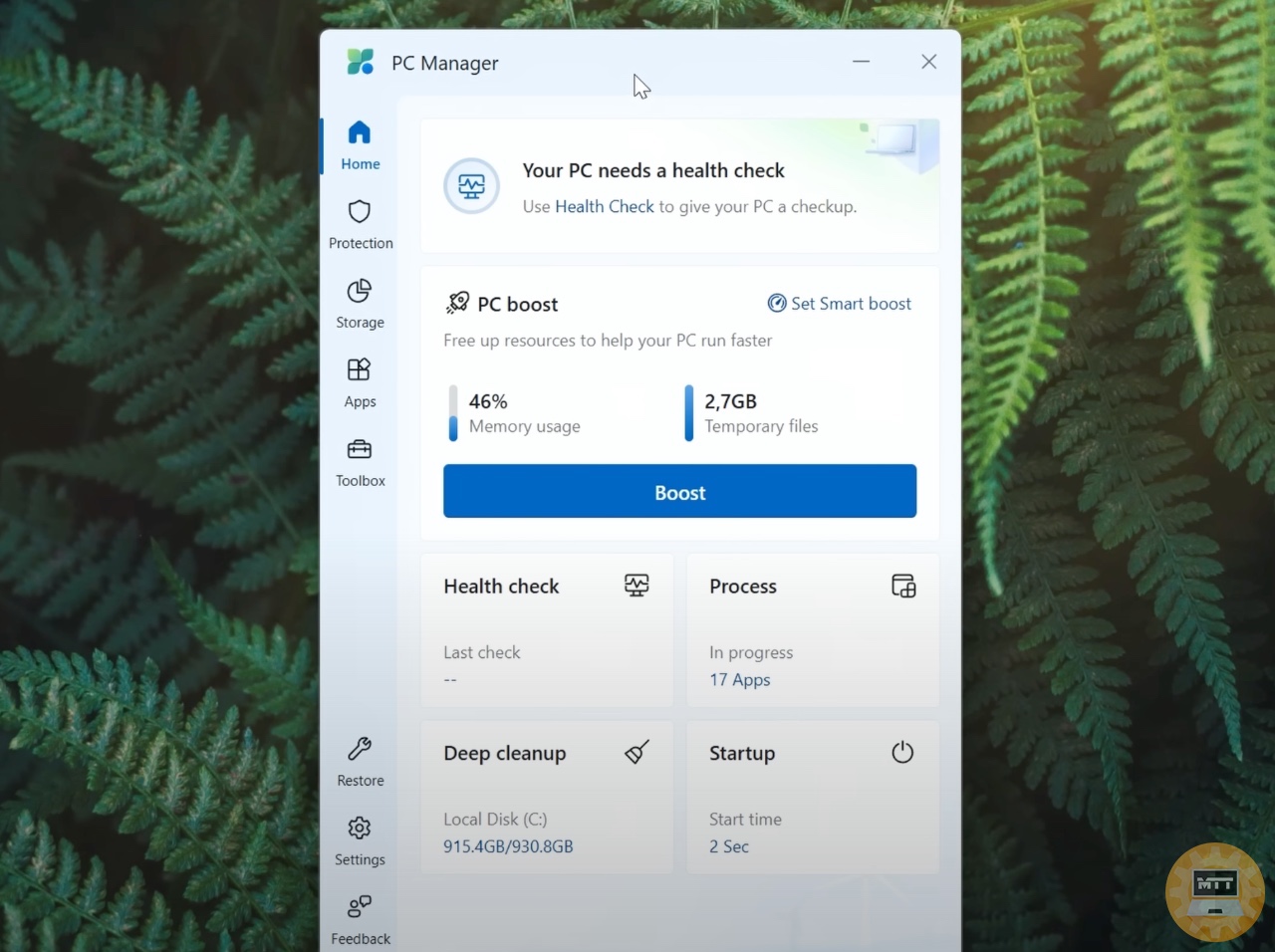Open the 17 Apps process link

coord(739,679)
